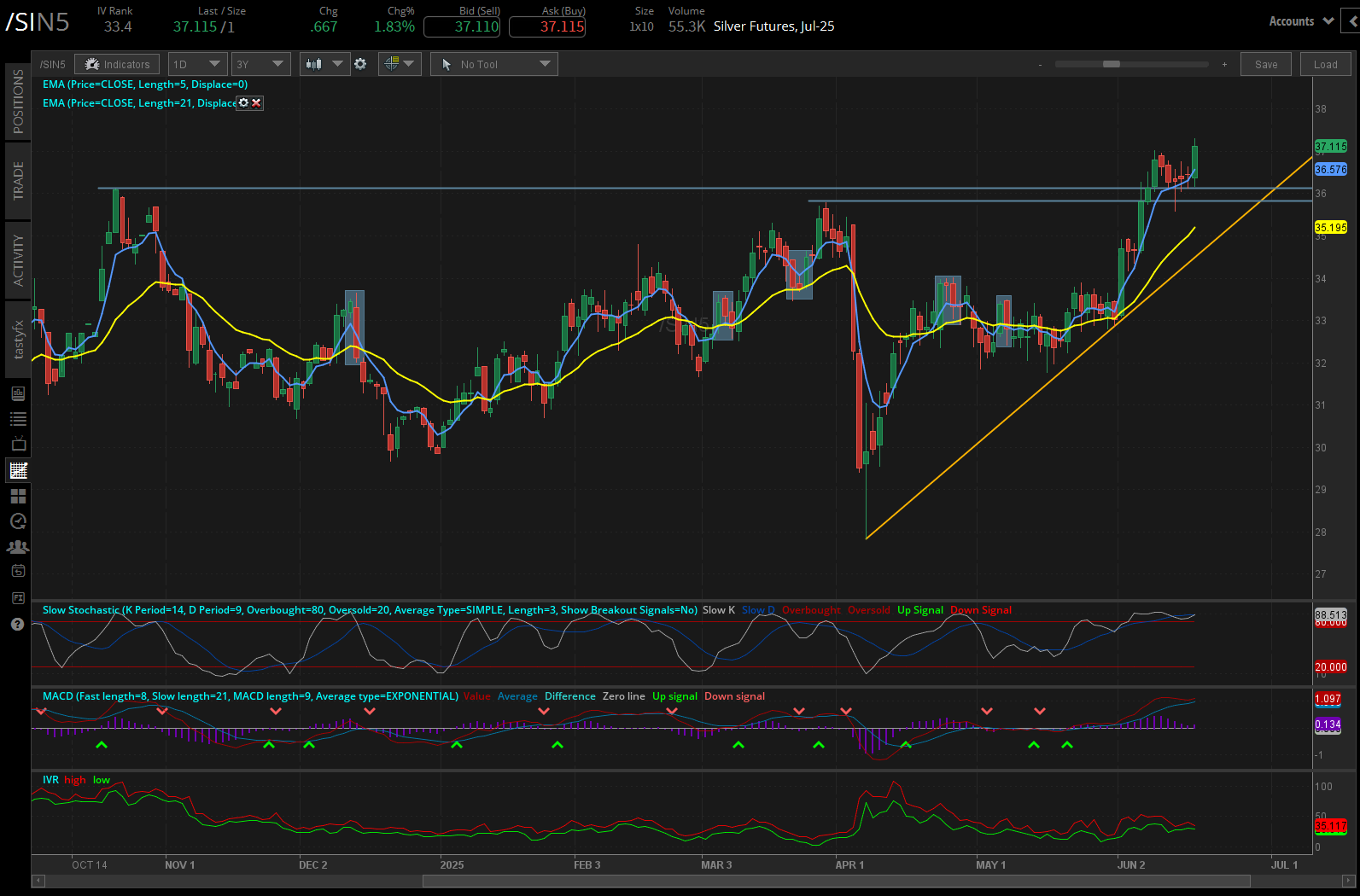Viewport: 1360px width, 896px height.
Task: Open the four-tile dashboard sidebar icon
Action: coord(18,496)
